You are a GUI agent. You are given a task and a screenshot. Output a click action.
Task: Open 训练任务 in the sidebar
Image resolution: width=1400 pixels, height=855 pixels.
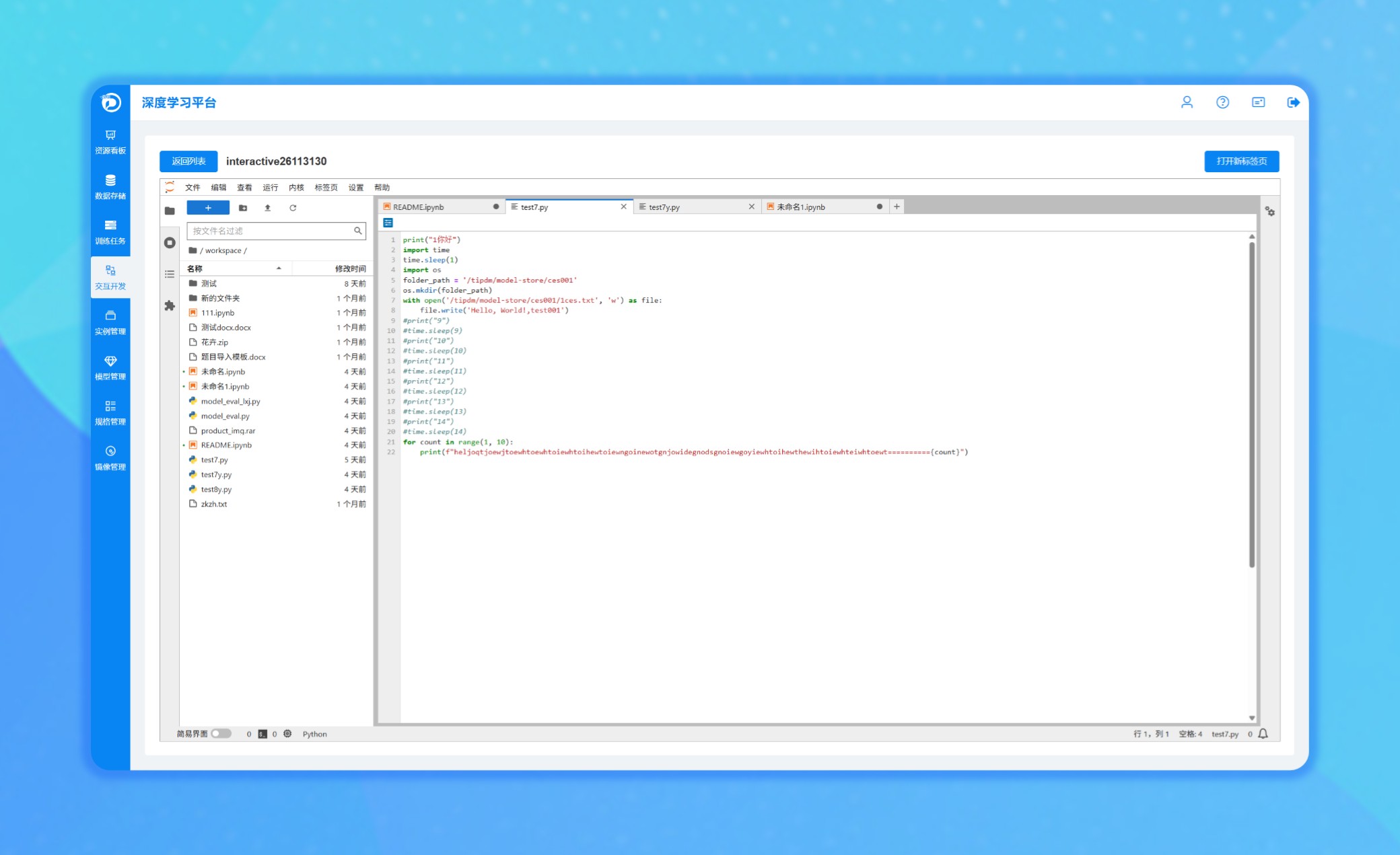click(110, 233)
